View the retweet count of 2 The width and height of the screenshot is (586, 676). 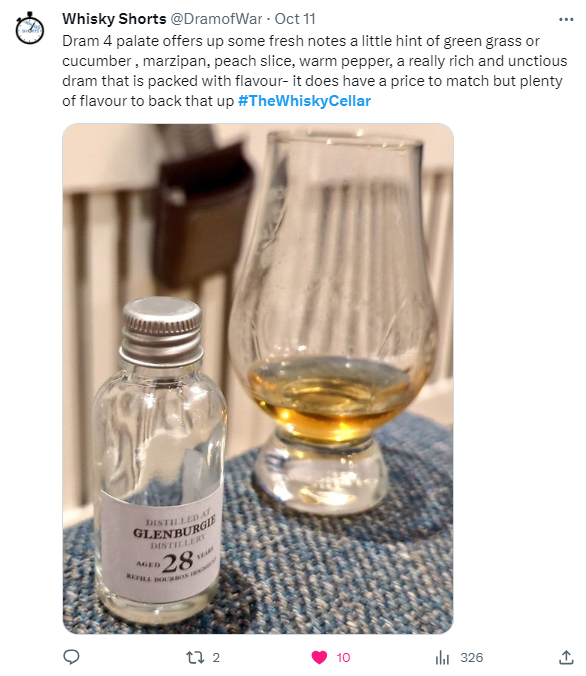(x=216, y=657)
